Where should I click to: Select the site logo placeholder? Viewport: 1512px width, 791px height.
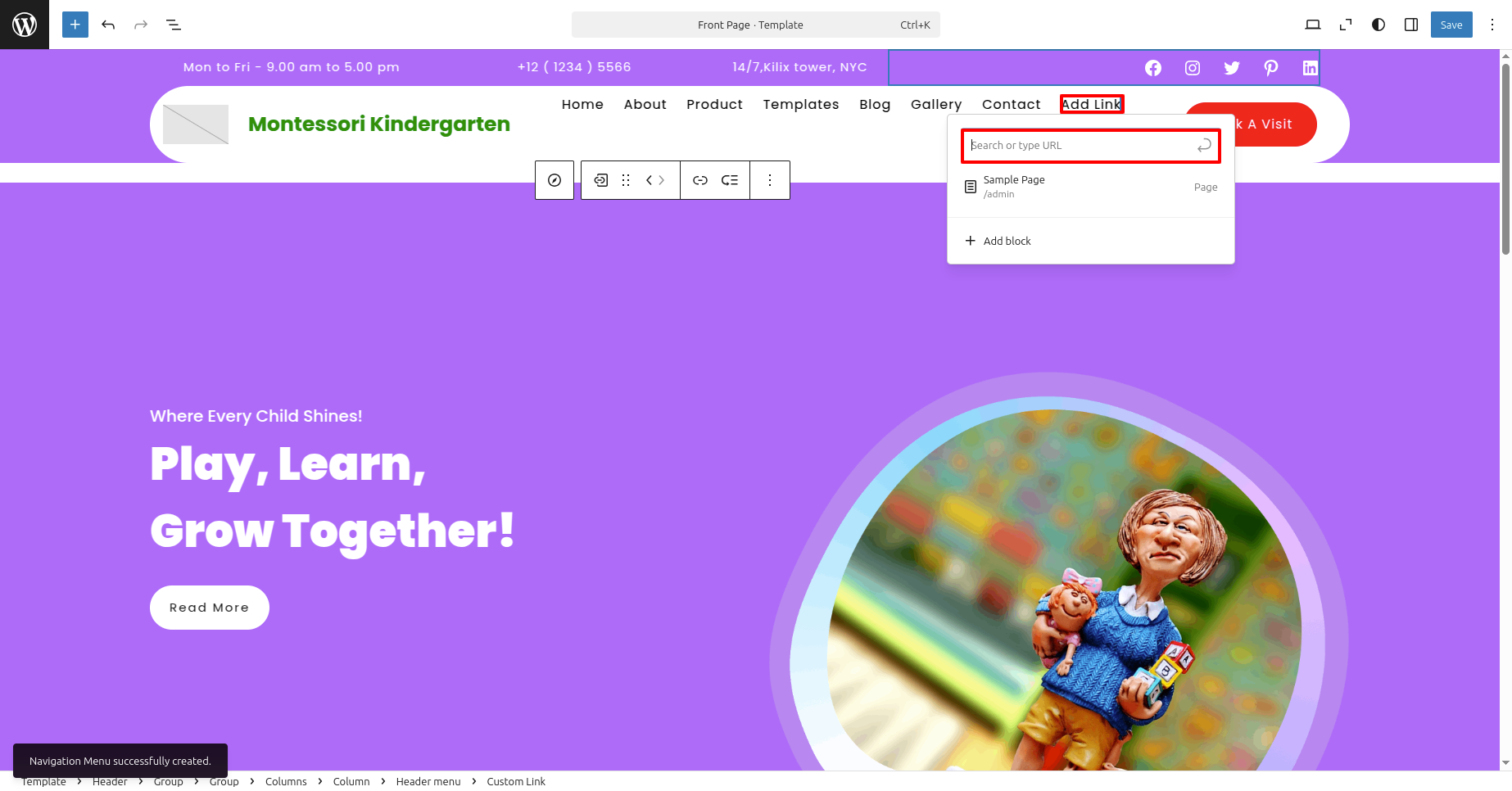click(196, 124)
